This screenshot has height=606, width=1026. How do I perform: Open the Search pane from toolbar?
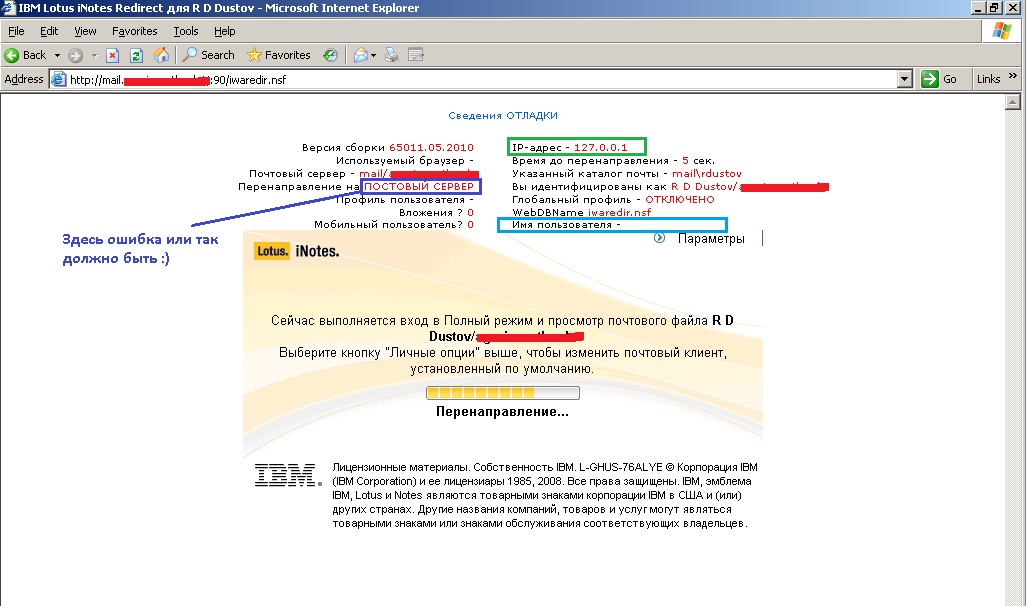208,55
